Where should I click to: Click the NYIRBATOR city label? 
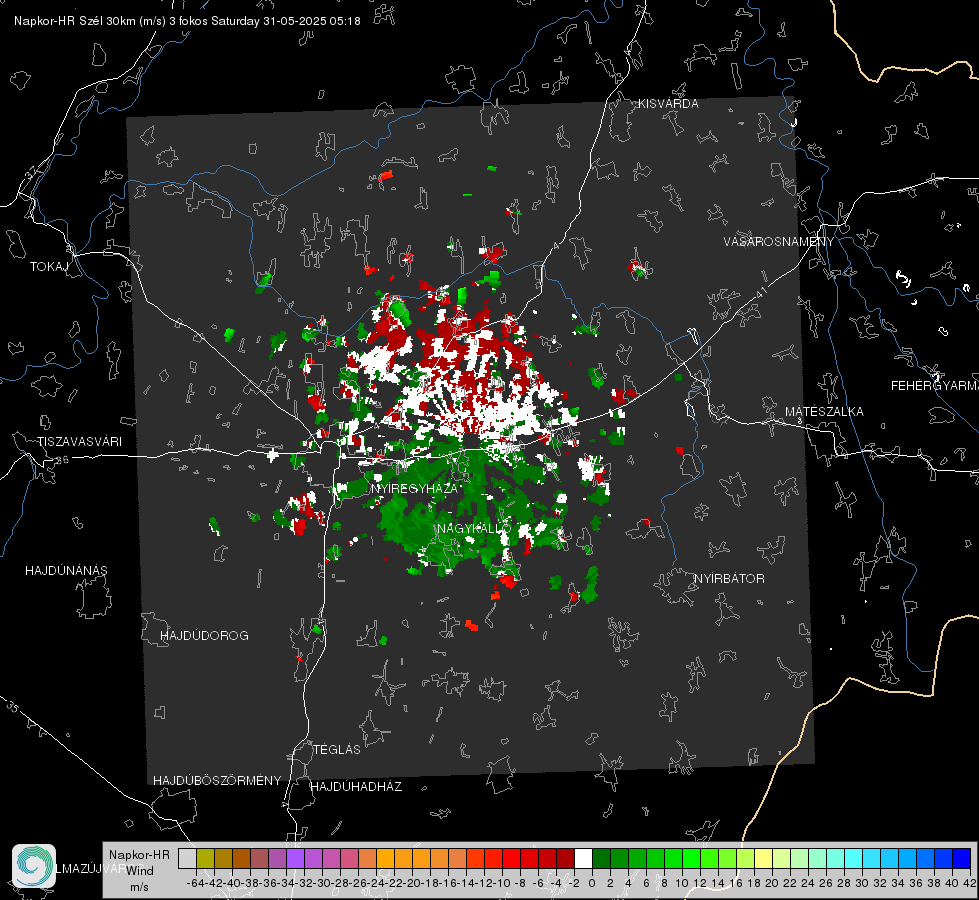(x=729, y=579)
